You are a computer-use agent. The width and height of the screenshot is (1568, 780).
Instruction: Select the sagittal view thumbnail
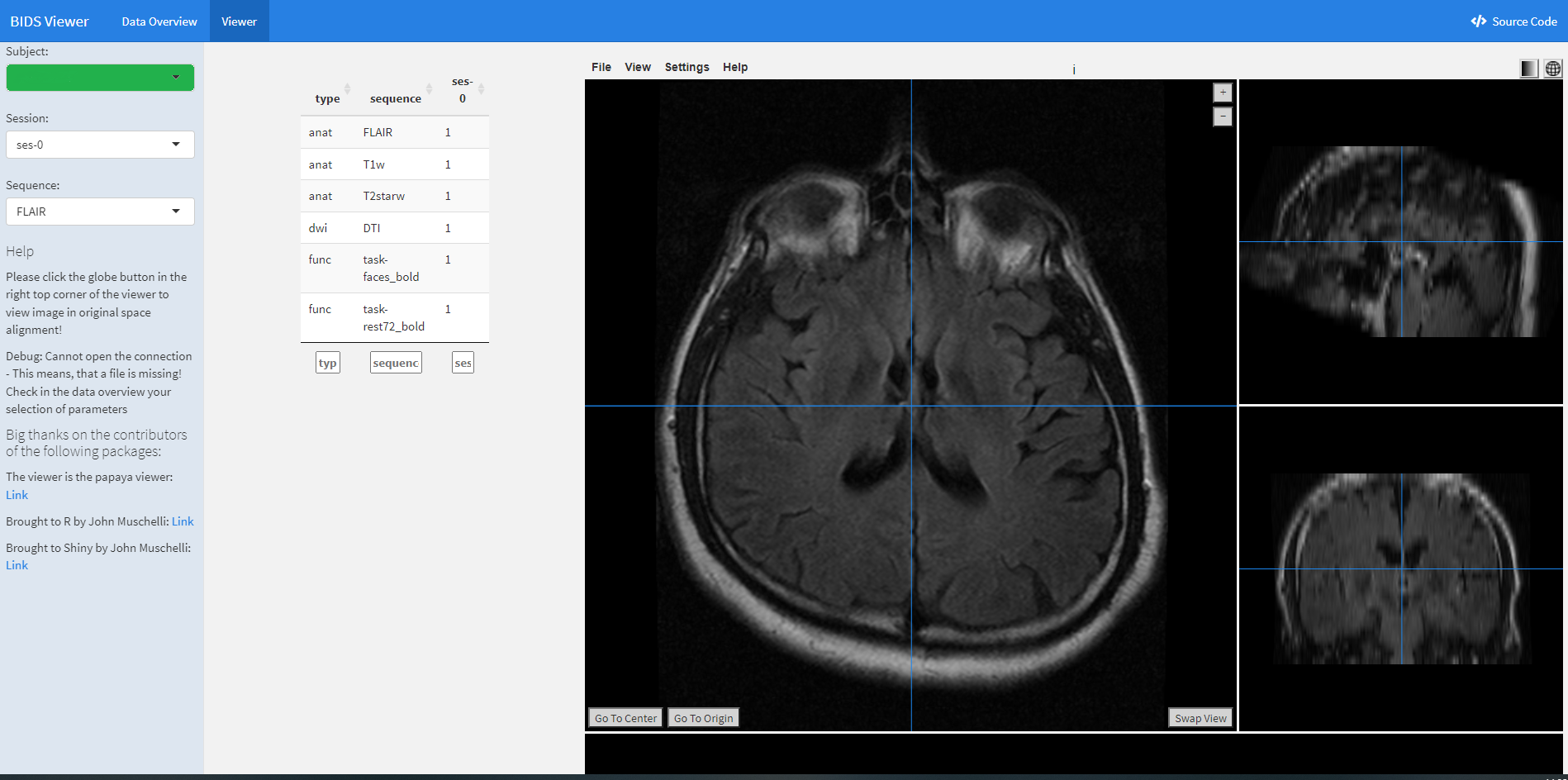click(x=1400, y=241)
